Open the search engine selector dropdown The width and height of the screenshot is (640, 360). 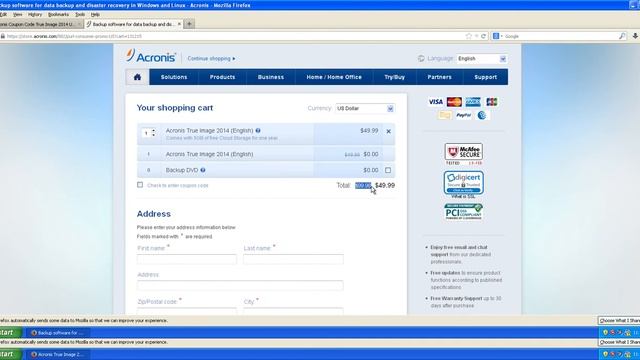[x=498, y=36]
